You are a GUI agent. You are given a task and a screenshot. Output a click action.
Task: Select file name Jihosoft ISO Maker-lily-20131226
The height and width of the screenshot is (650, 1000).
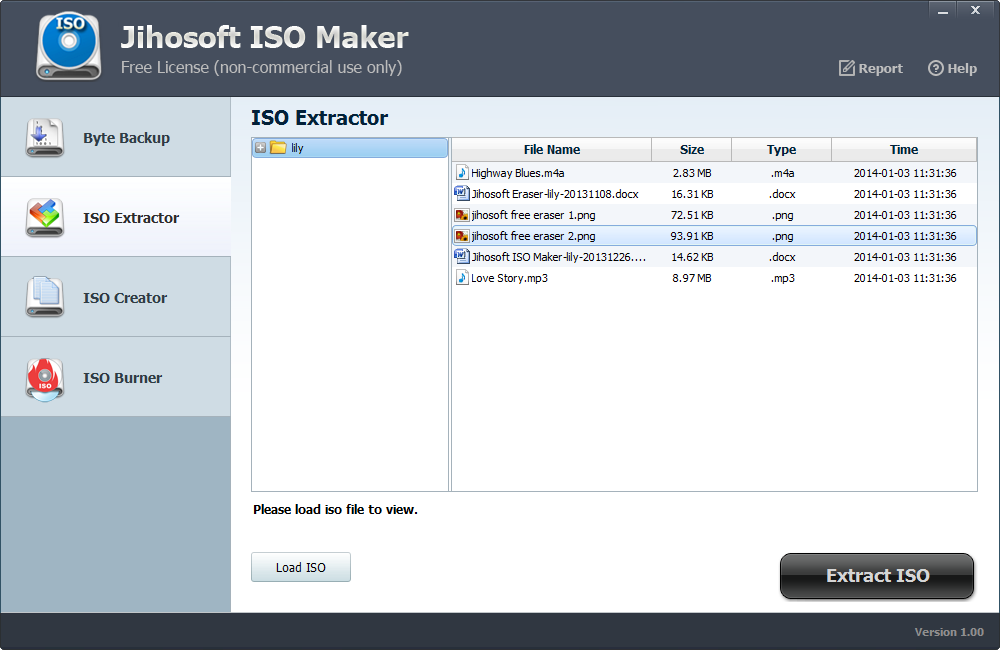point(558,257)
